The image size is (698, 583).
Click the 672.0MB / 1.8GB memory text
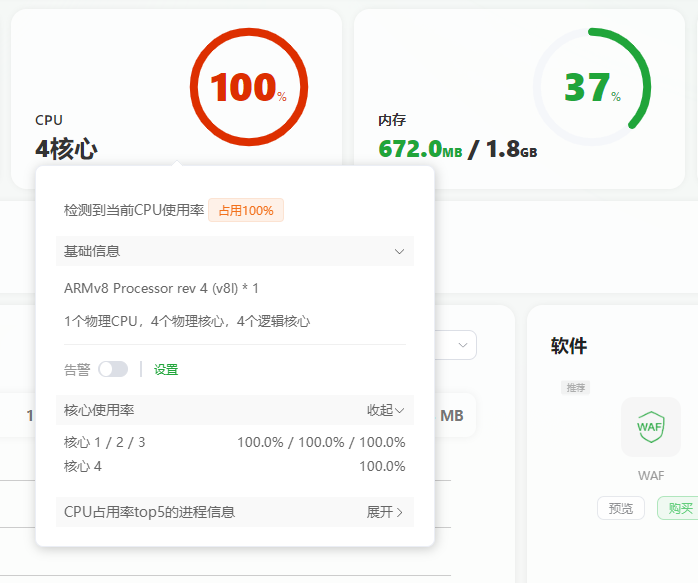458,149
